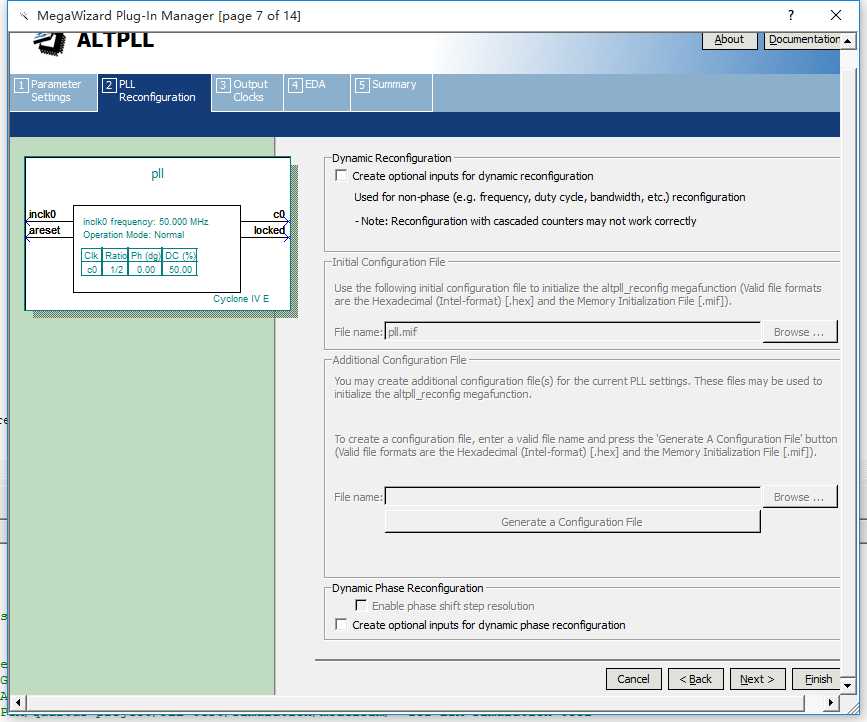867x722 pixels.
Task: Click the 'c0' output port label
Action: click(279, 214)
